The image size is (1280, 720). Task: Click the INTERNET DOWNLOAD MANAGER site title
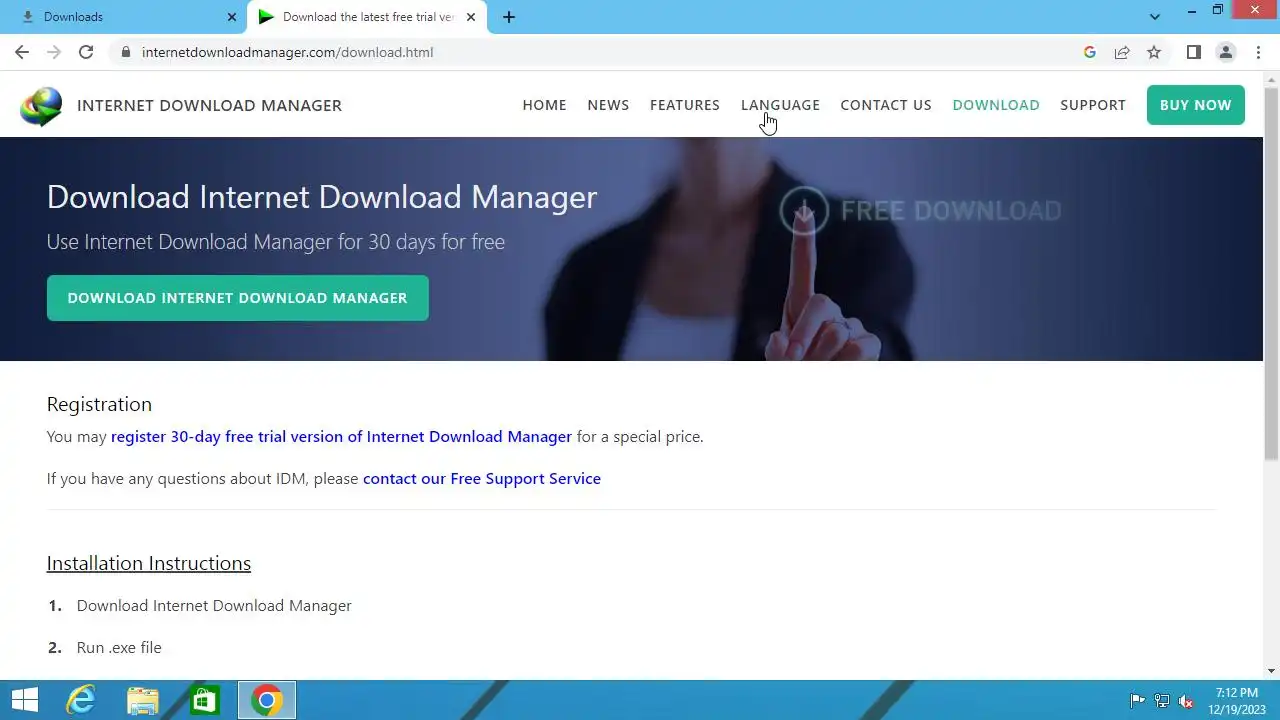pyautogui.click(x=209, y=105)
